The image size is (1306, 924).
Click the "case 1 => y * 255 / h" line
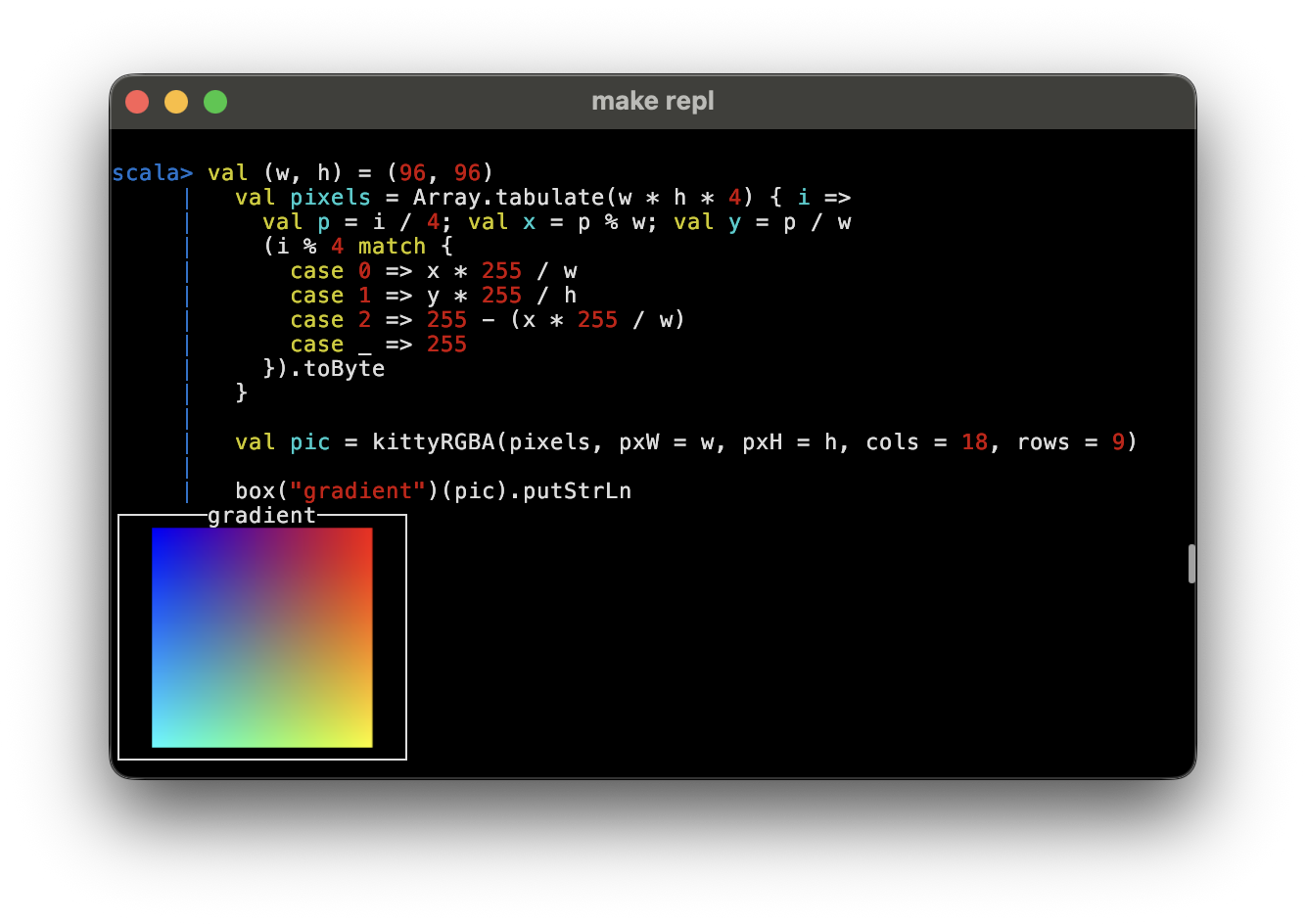point(434,296)
